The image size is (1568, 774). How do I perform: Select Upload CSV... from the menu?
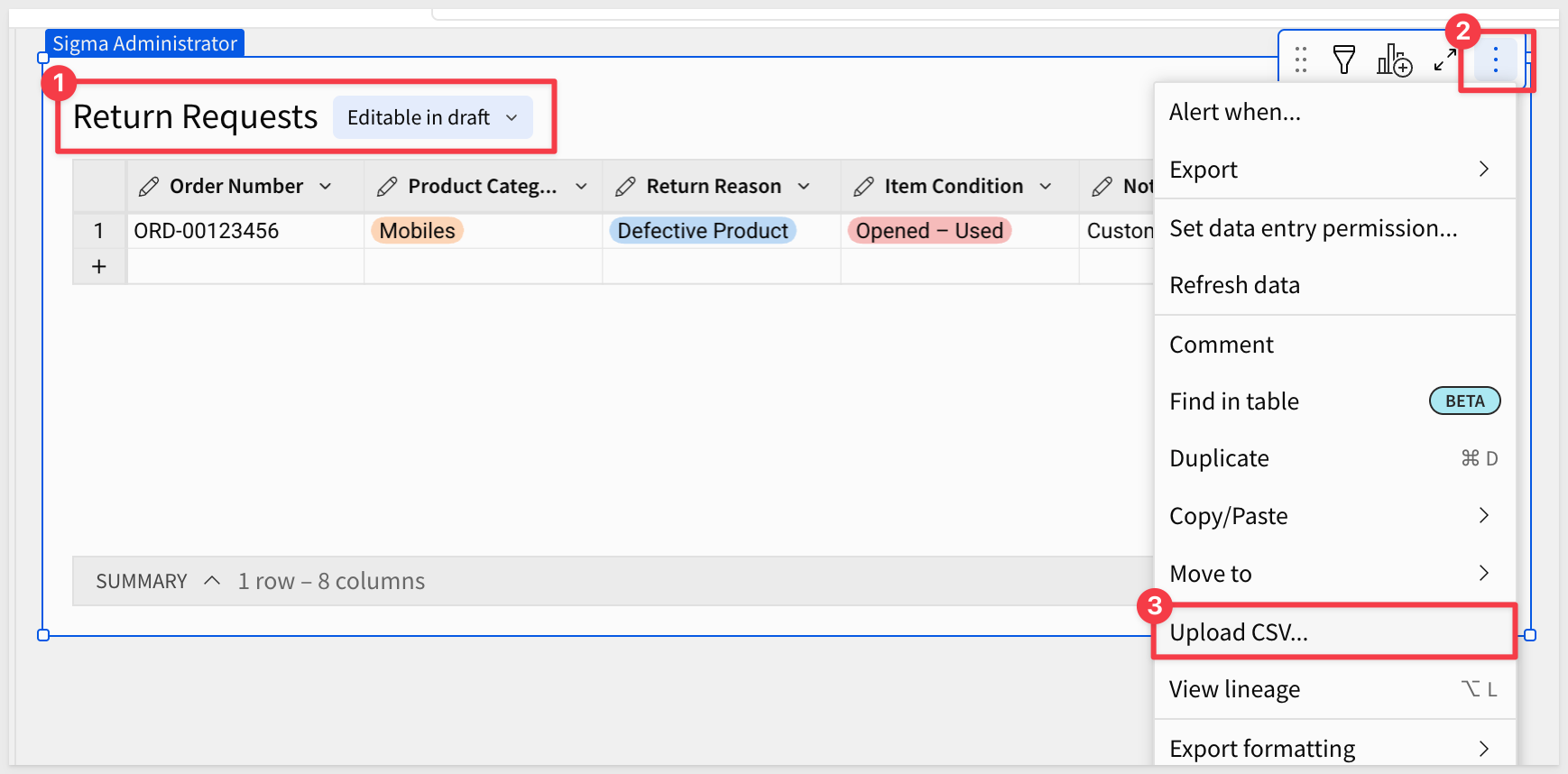1239,632
